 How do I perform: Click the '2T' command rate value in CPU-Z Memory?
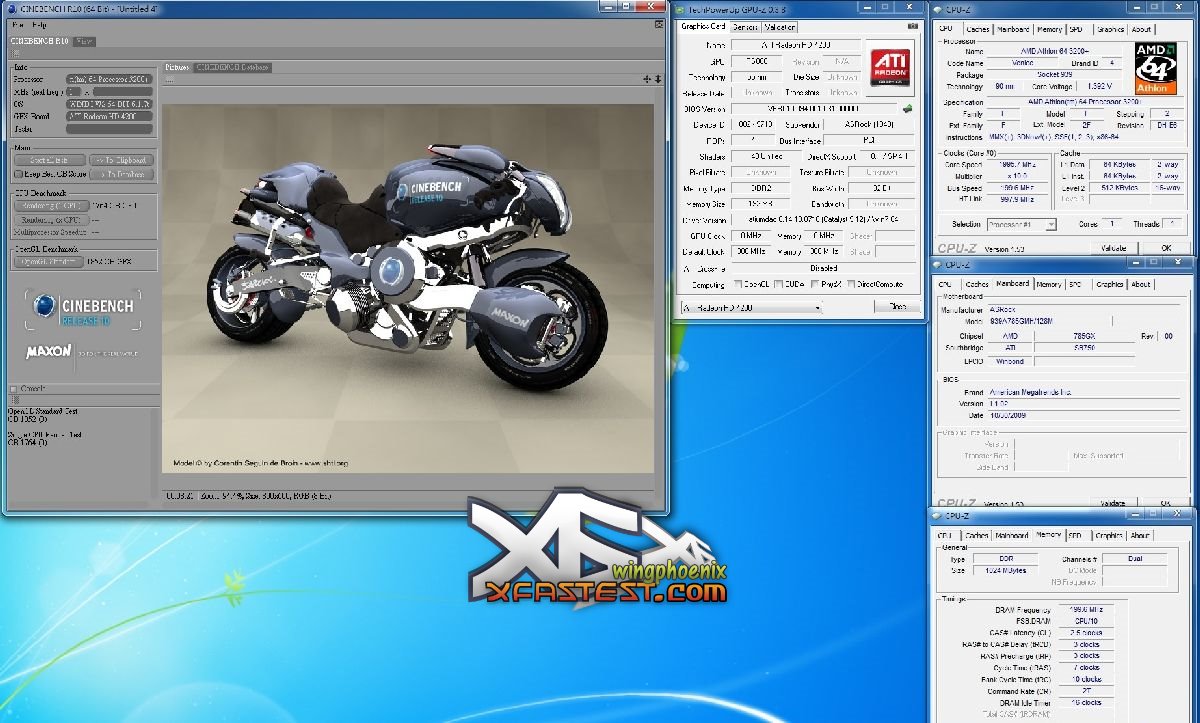point(1088,691)
